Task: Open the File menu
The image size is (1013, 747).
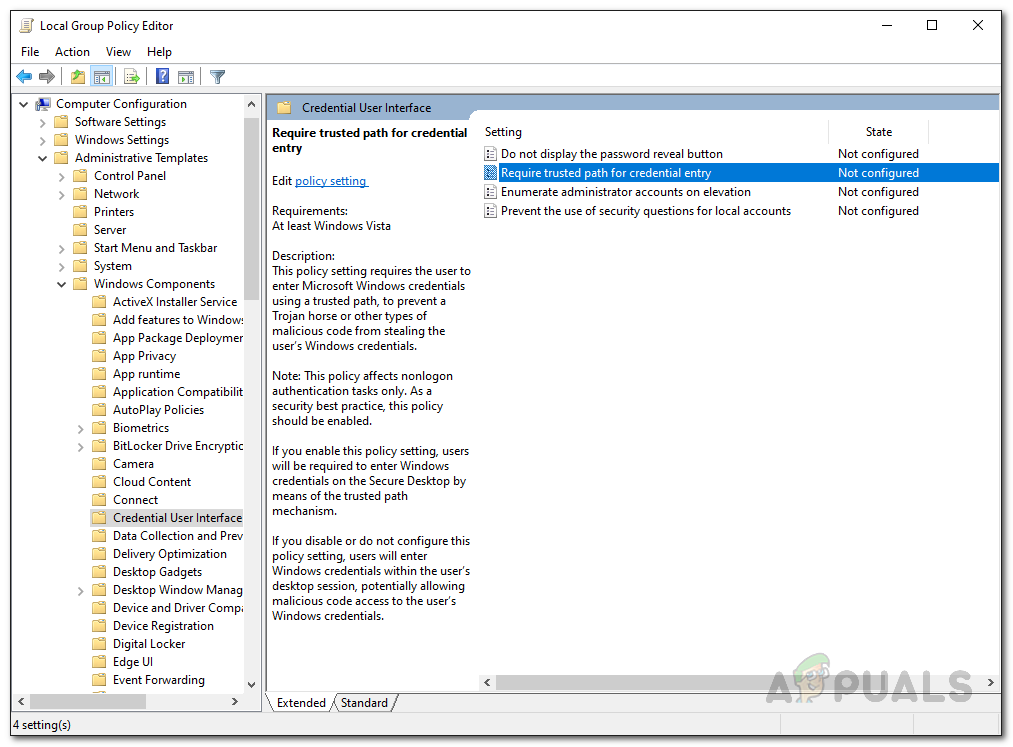Action: (30, 52)
